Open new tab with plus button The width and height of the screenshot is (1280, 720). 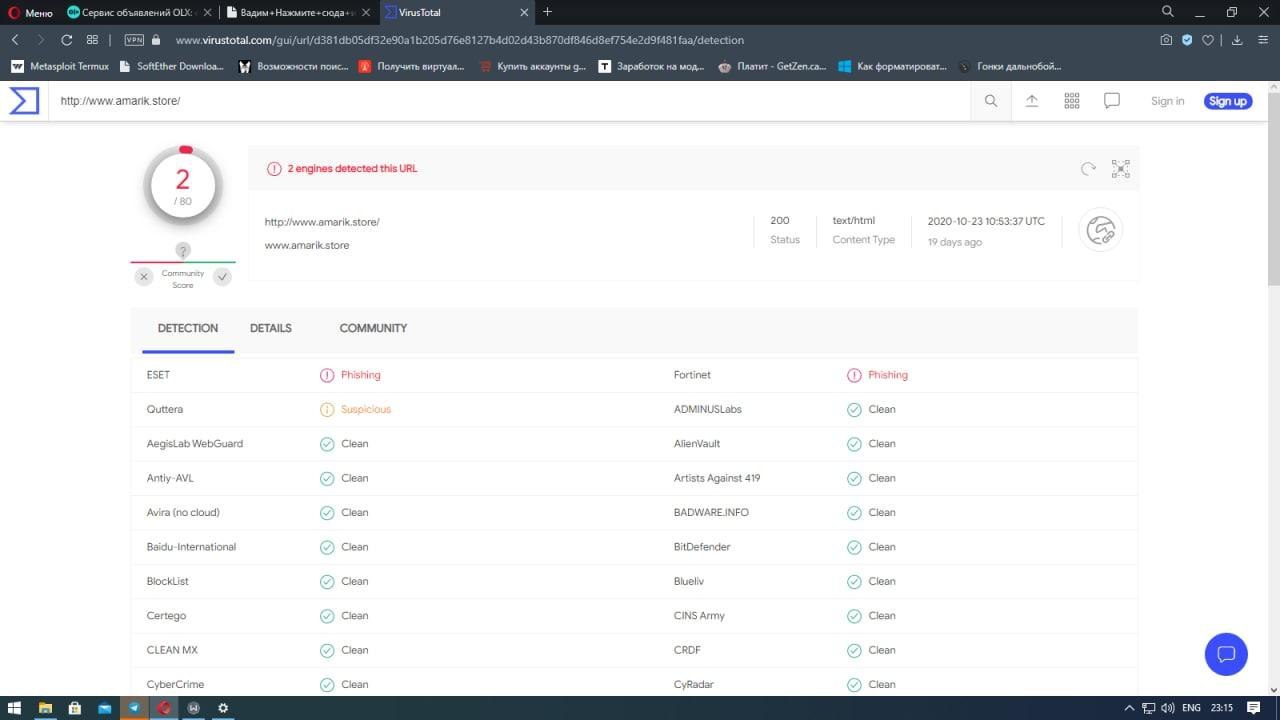click(x=547, y=12)
